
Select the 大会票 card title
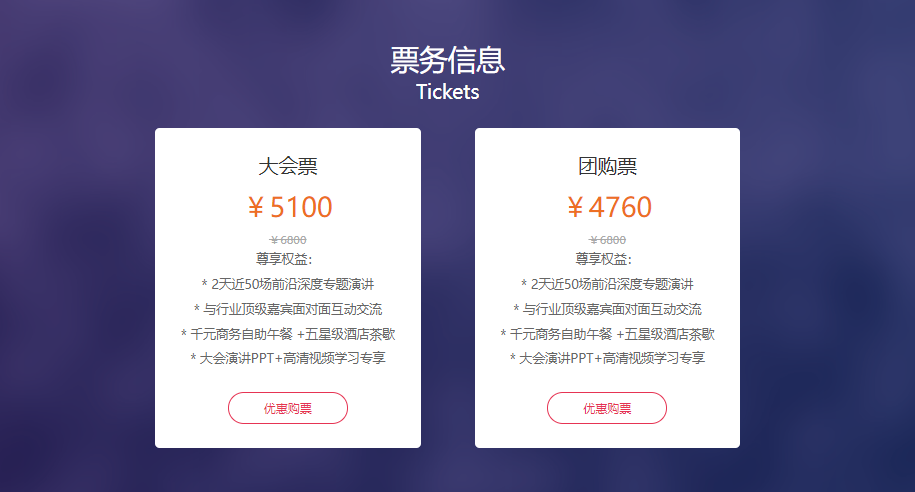tap(288, 166)
